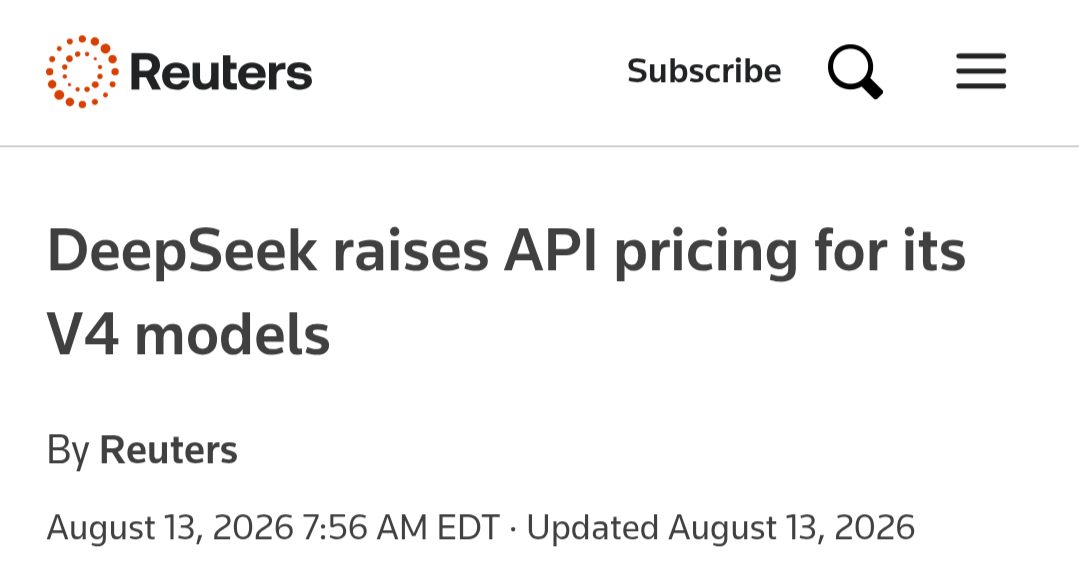Screen dimensions: 1079x582
Task: Click the word "raises" in headline
Action: click(411, 251)
